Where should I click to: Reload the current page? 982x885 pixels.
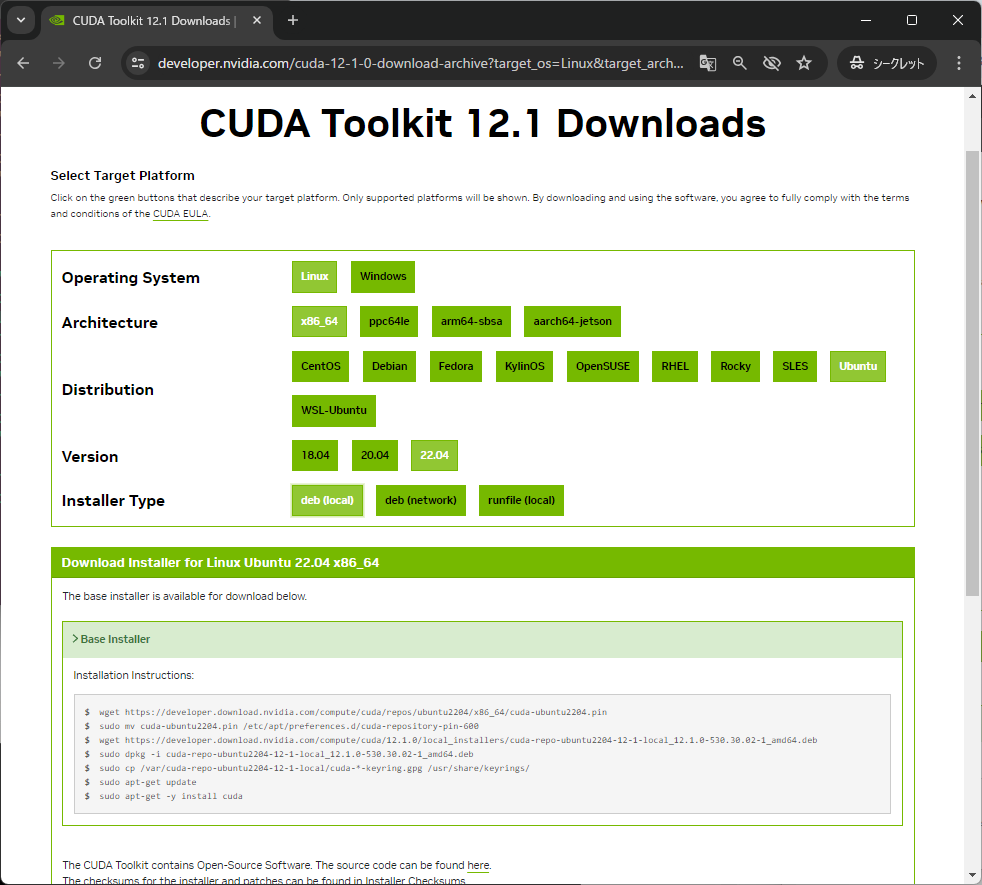(x=95, y=62)
